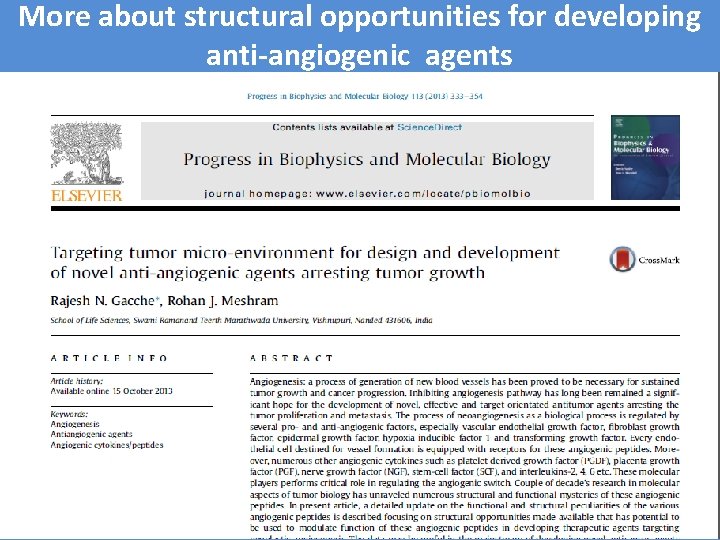Click the journal name 'Progress in Biophysics and Molecular Biology' heading
This screenshot has height=540, width=720.
[367, 159]
